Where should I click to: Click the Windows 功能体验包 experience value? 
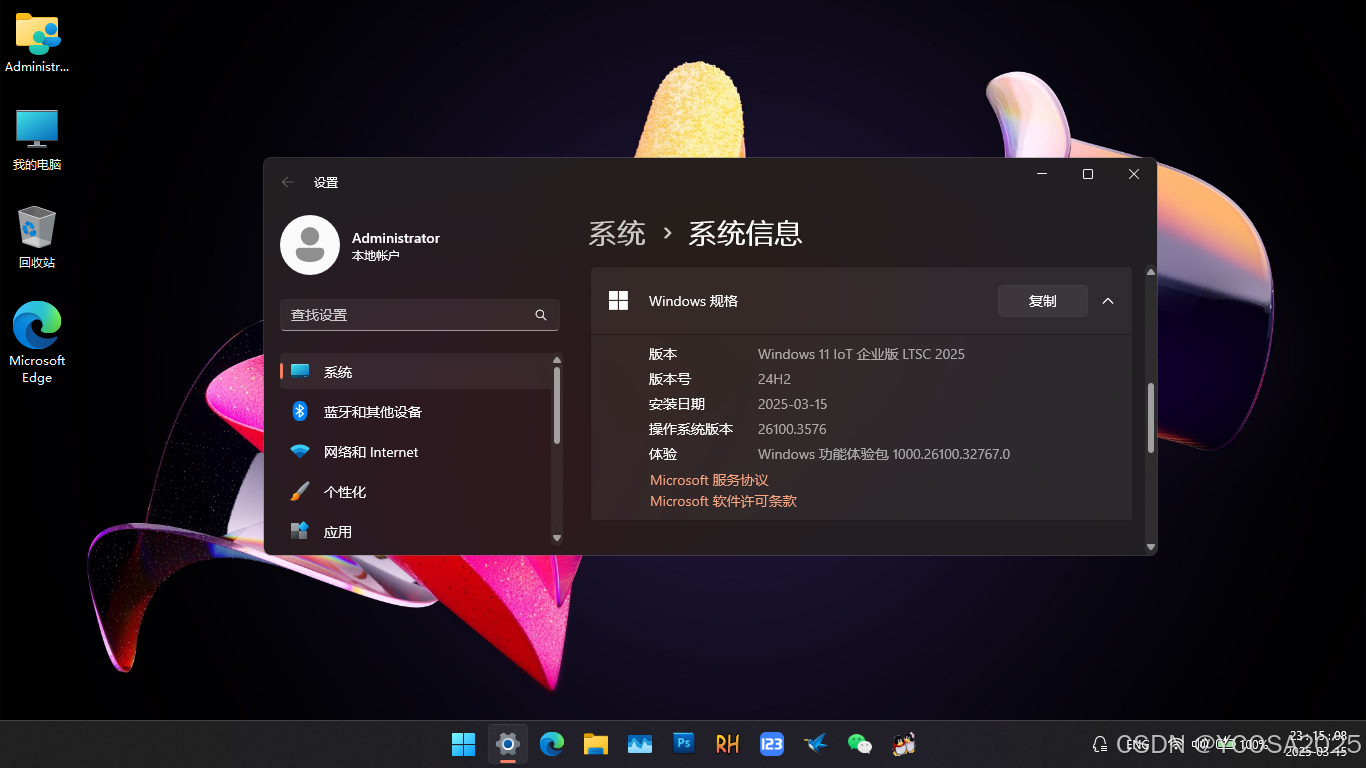pyautogui.click(x=884, y=454)
